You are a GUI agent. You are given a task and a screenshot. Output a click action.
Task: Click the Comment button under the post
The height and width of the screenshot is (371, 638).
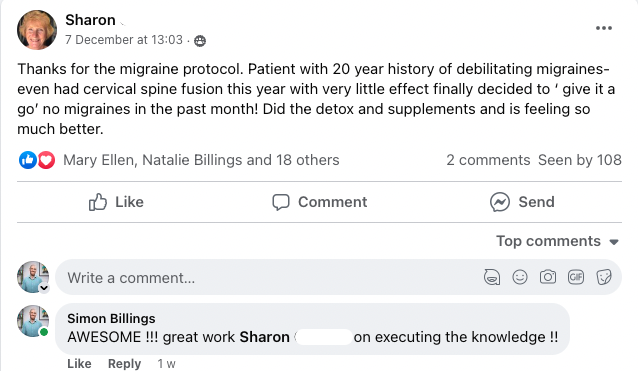point(320,202)
